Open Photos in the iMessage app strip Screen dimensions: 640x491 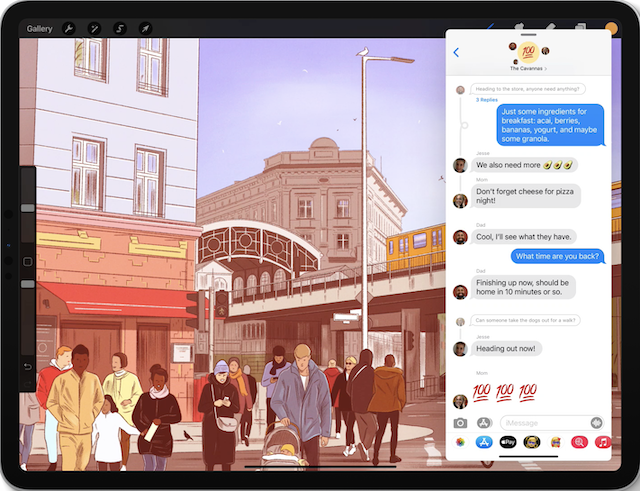tap(460, 442)
